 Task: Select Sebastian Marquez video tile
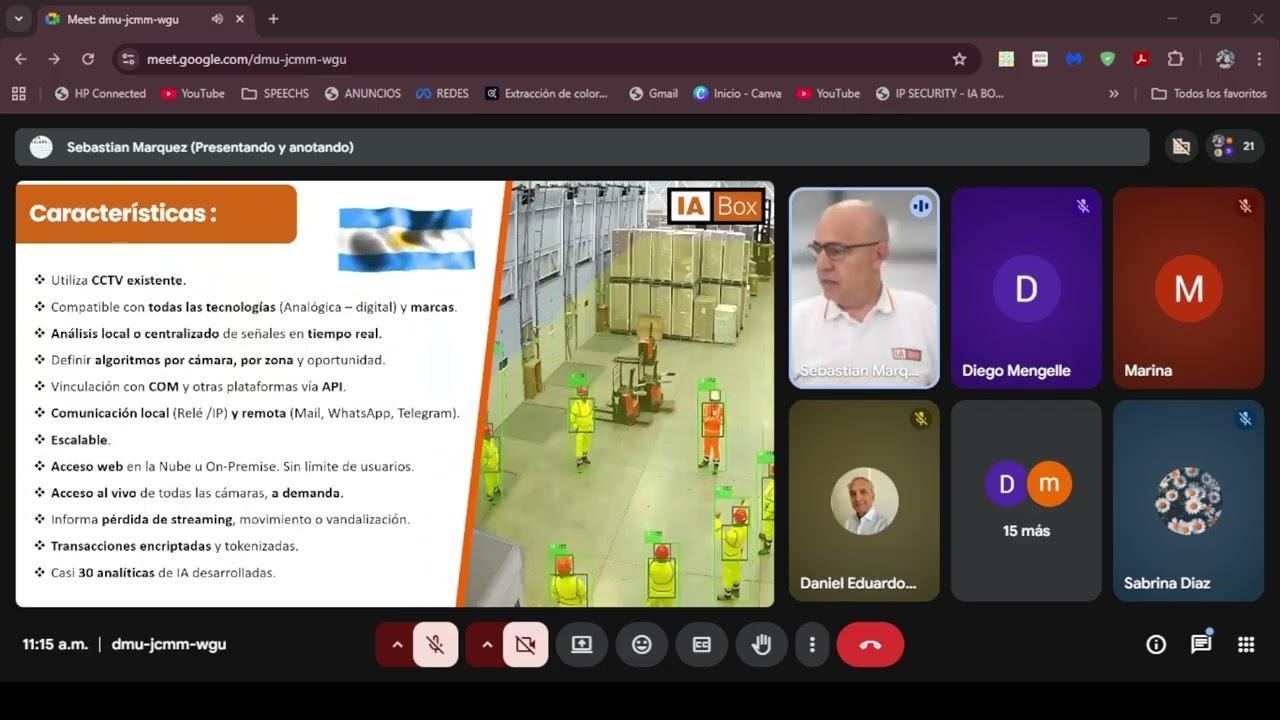tap(865, 288)
